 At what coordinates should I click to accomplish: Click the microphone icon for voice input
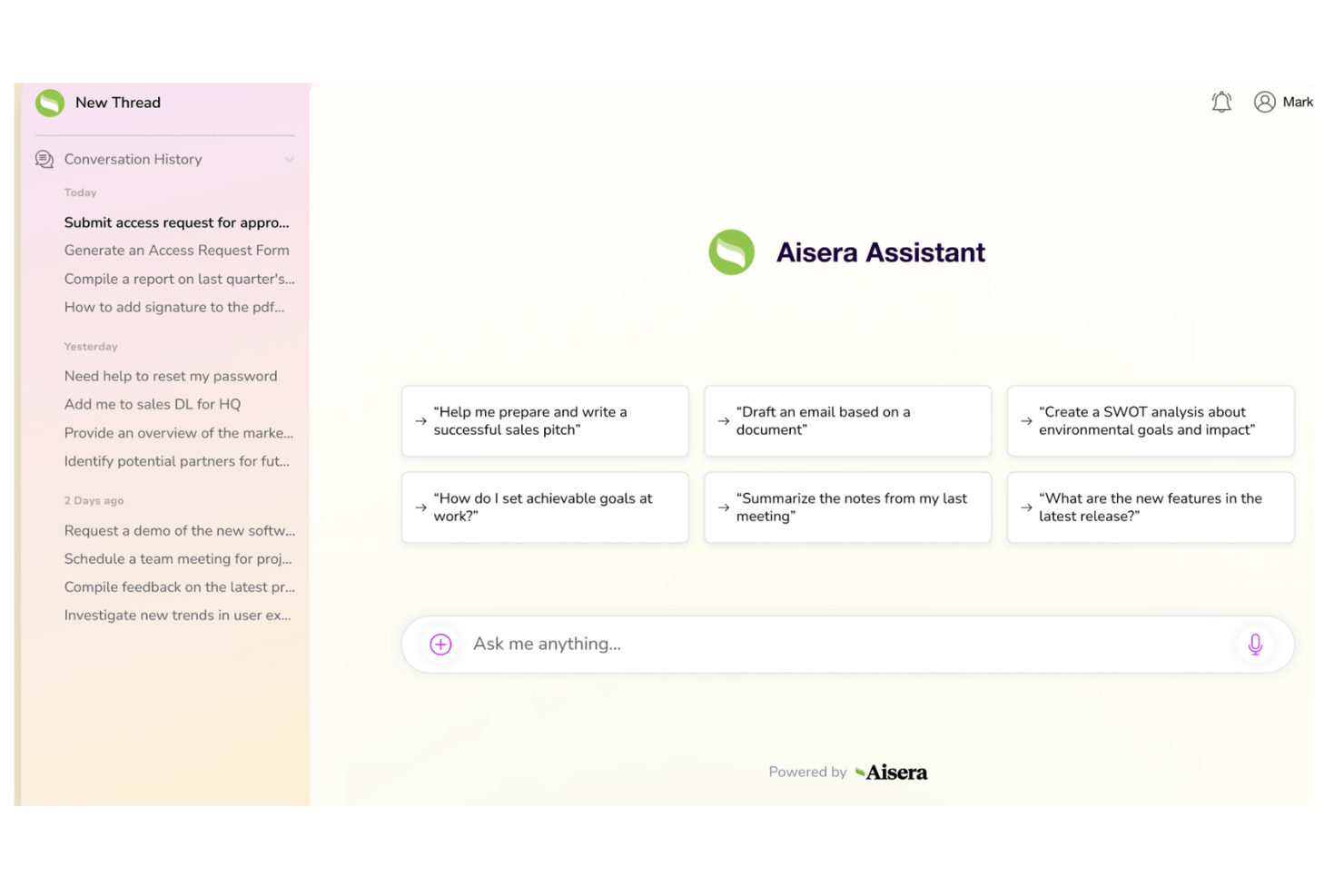pos(1255,644)
